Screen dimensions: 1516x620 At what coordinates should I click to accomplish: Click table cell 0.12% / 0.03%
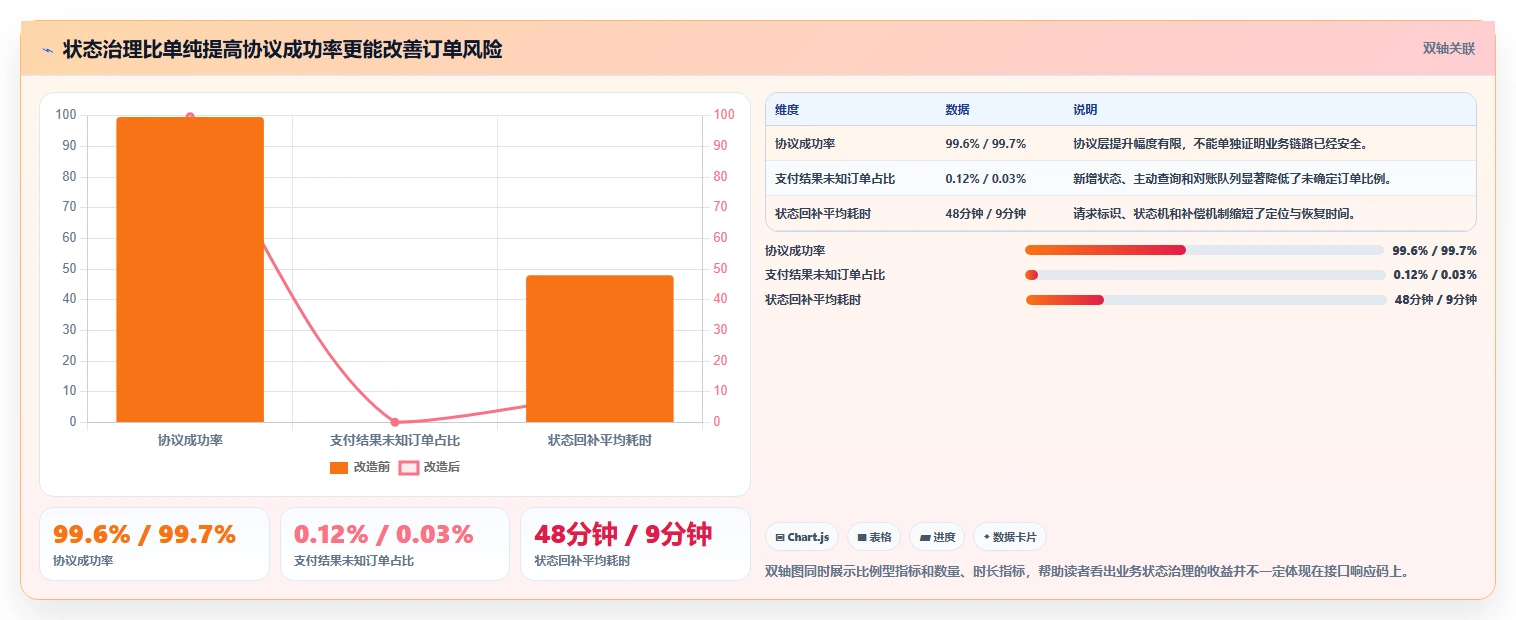(986, 179)
